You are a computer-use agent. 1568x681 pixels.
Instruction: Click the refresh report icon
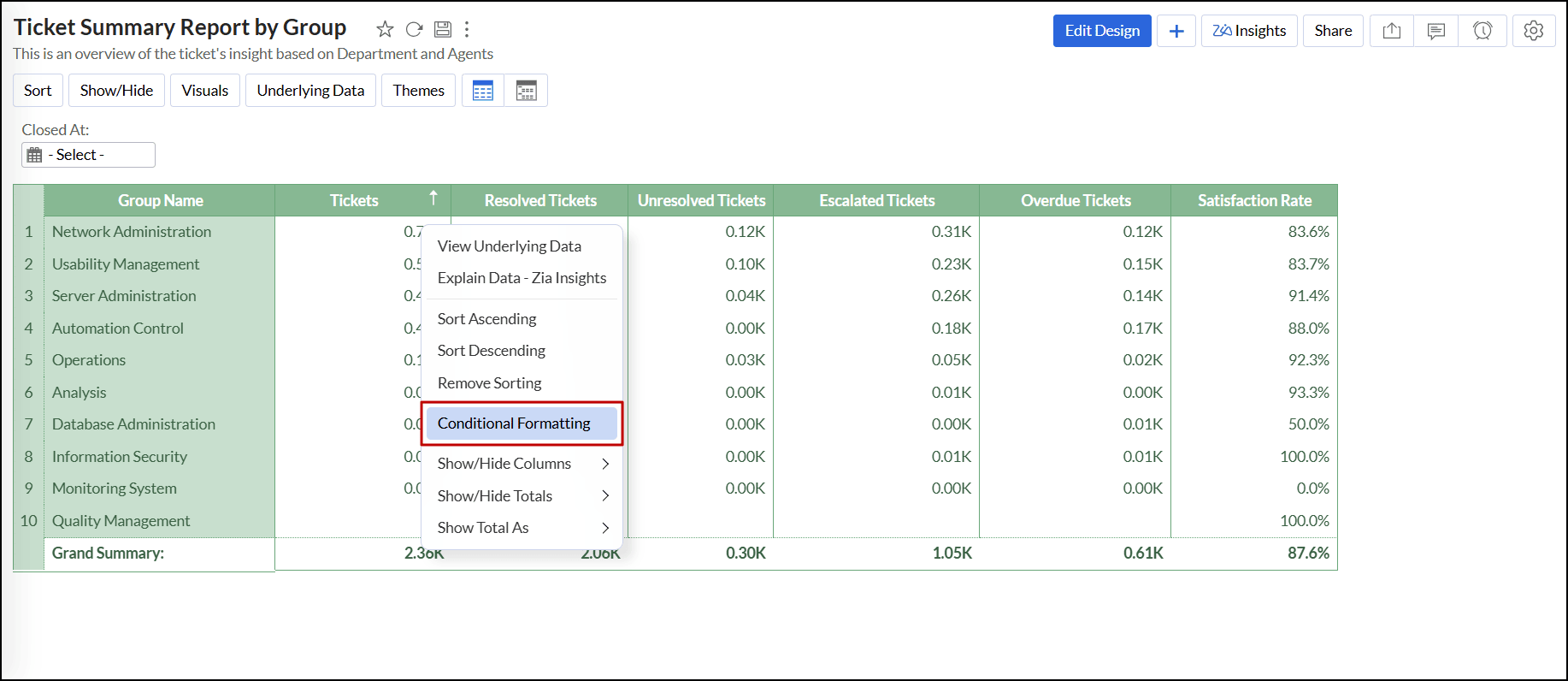click(414, 30)
